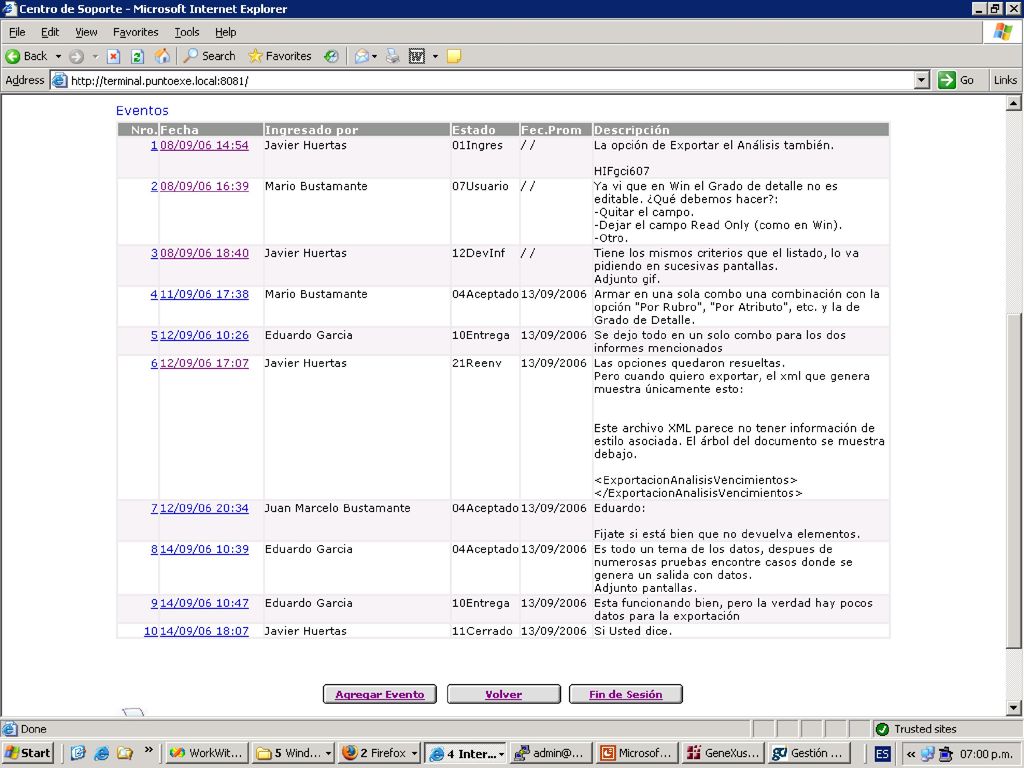Click the green Go arrow button
This screenshot has width=1024, height=768.
946,80
